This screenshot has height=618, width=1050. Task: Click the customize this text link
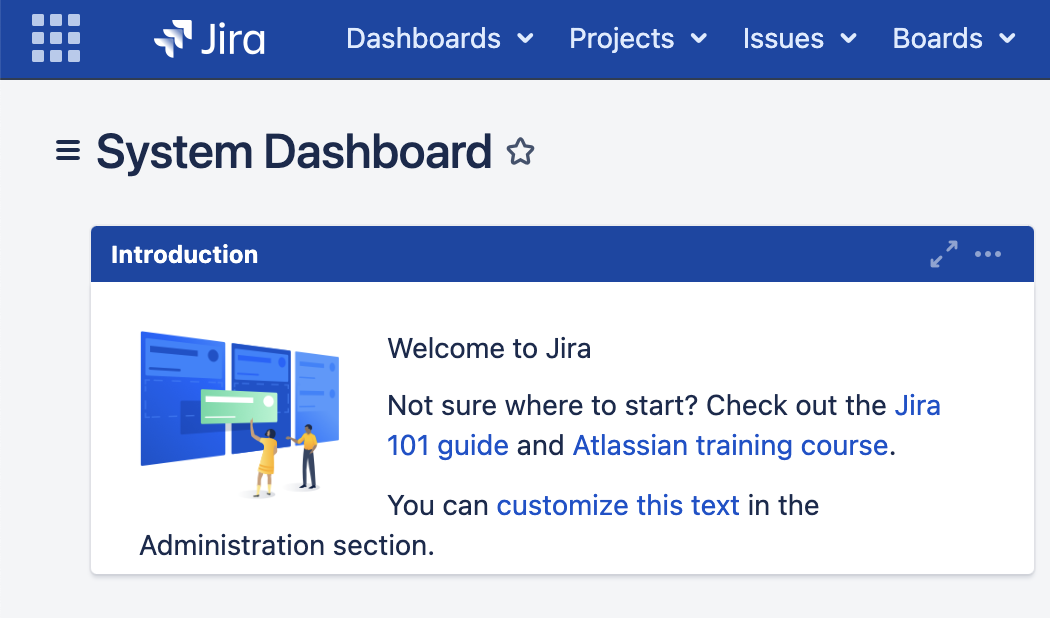[x=617, y=505]
